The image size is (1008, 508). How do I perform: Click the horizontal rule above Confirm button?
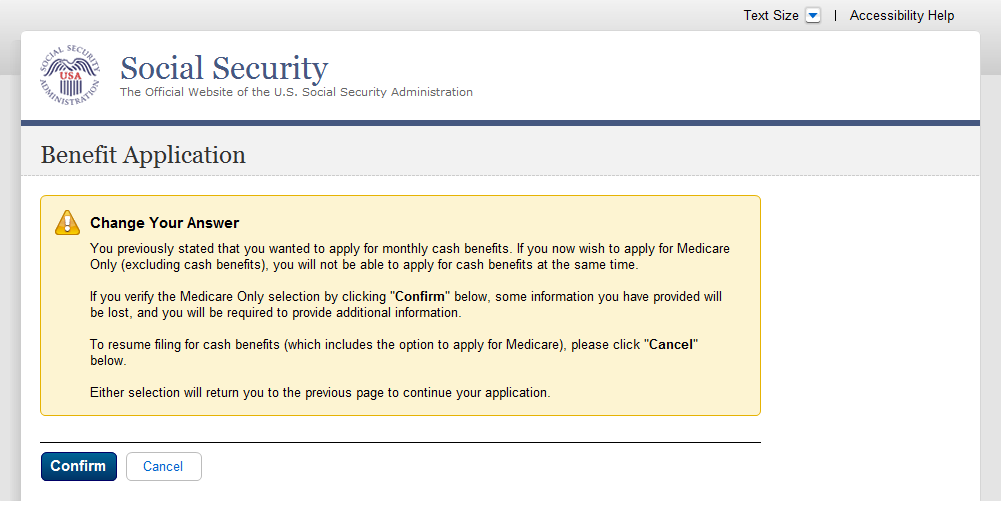pyautogui.click(x=400, y=442)
